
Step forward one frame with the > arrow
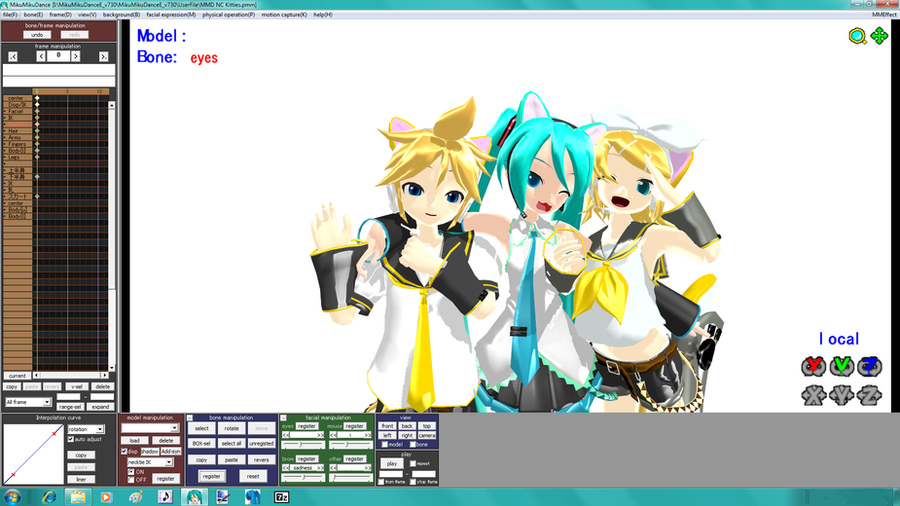pyautogui.click(x=75, y=56)
